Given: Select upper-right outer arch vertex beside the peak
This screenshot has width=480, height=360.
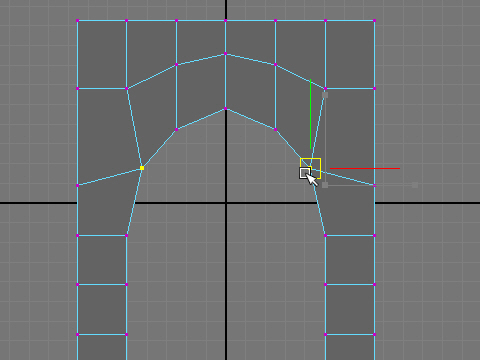Looking at the screenshot, I should click(x=275, y=65).
